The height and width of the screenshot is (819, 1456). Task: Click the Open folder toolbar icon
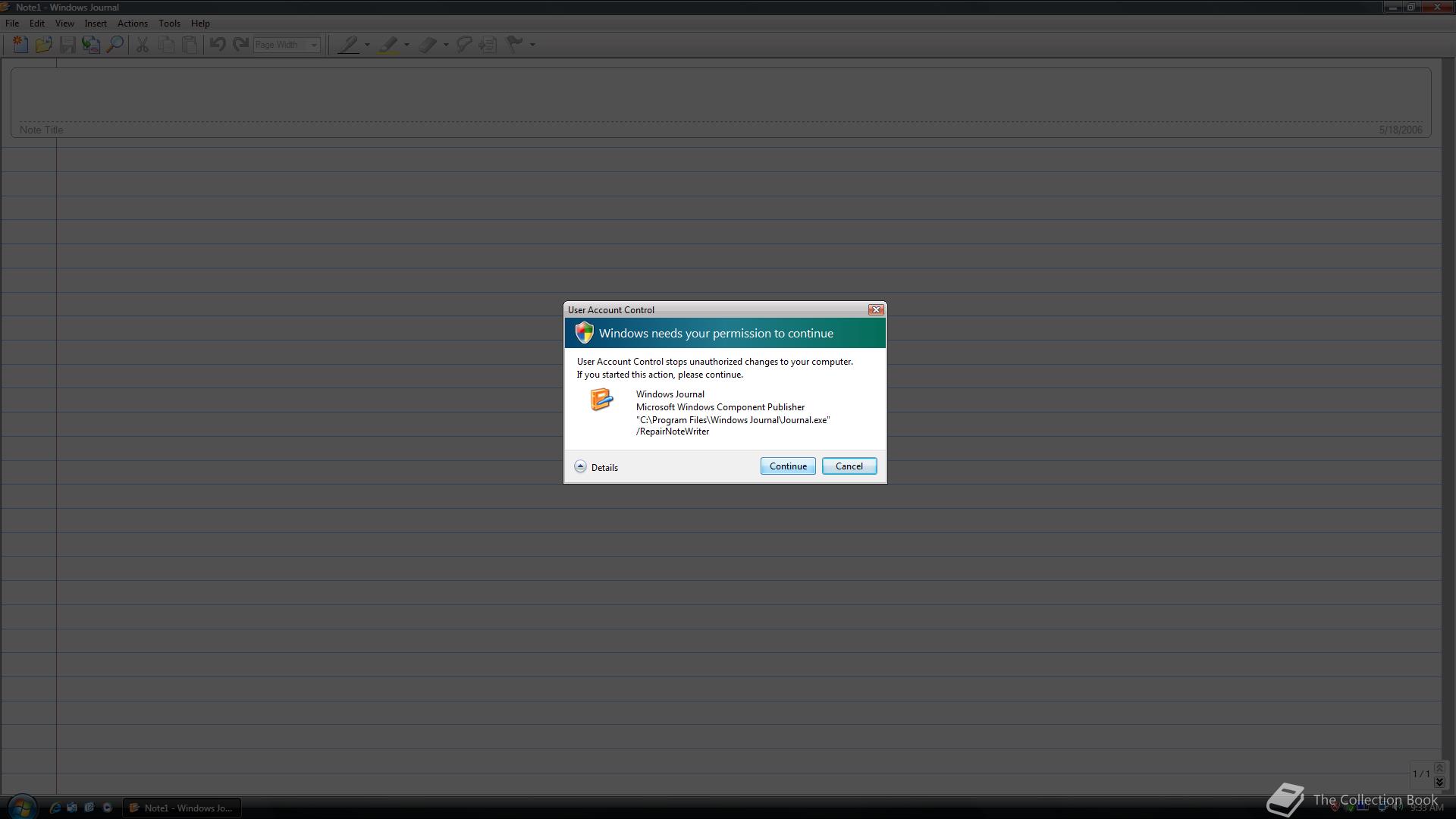44,45
